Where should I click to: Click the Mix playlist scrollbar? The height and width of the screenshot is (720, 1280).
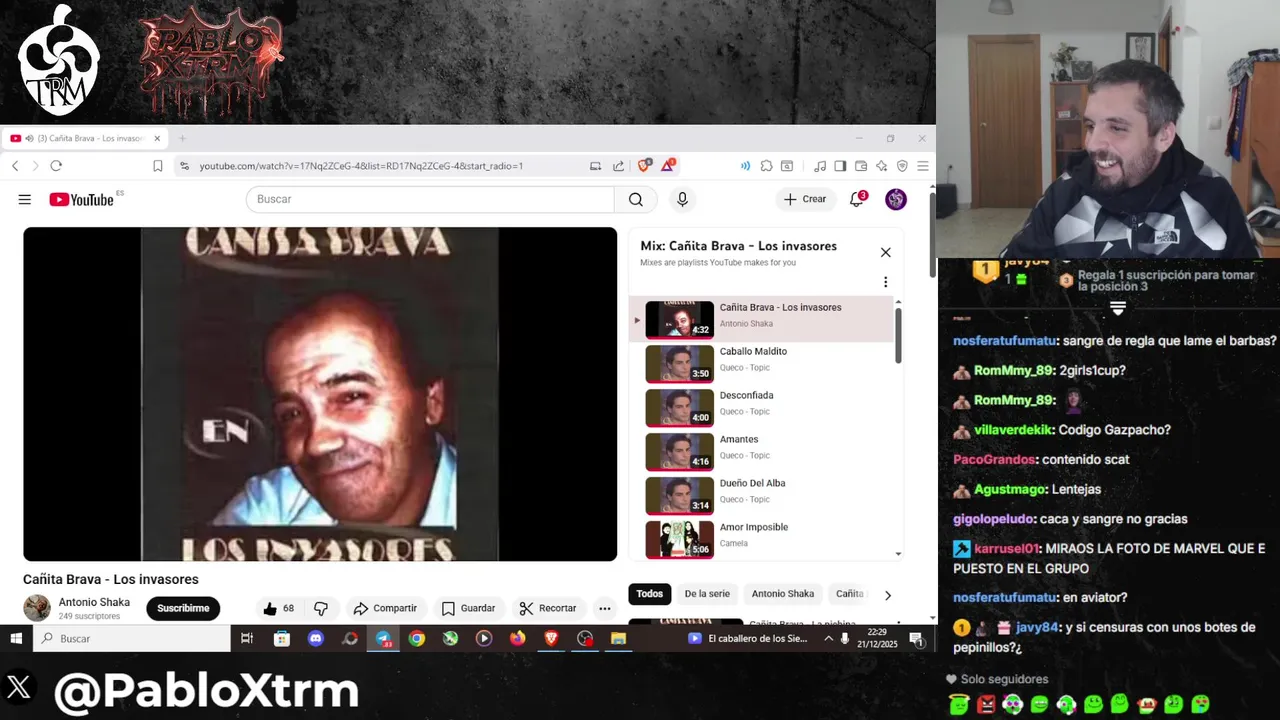(898, 335)
